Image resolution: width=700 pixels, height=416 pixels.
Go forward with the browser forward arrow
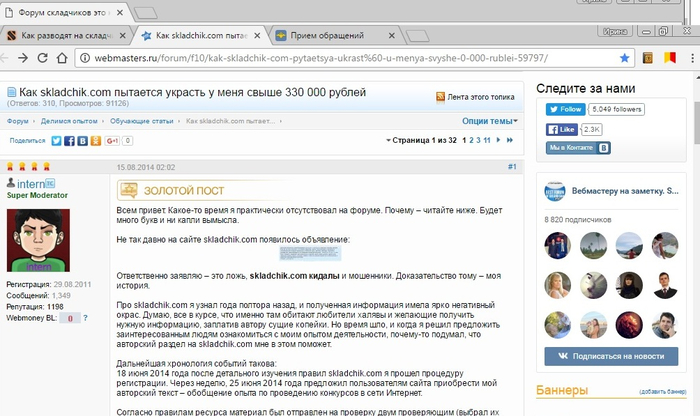[x=23, y=58]
